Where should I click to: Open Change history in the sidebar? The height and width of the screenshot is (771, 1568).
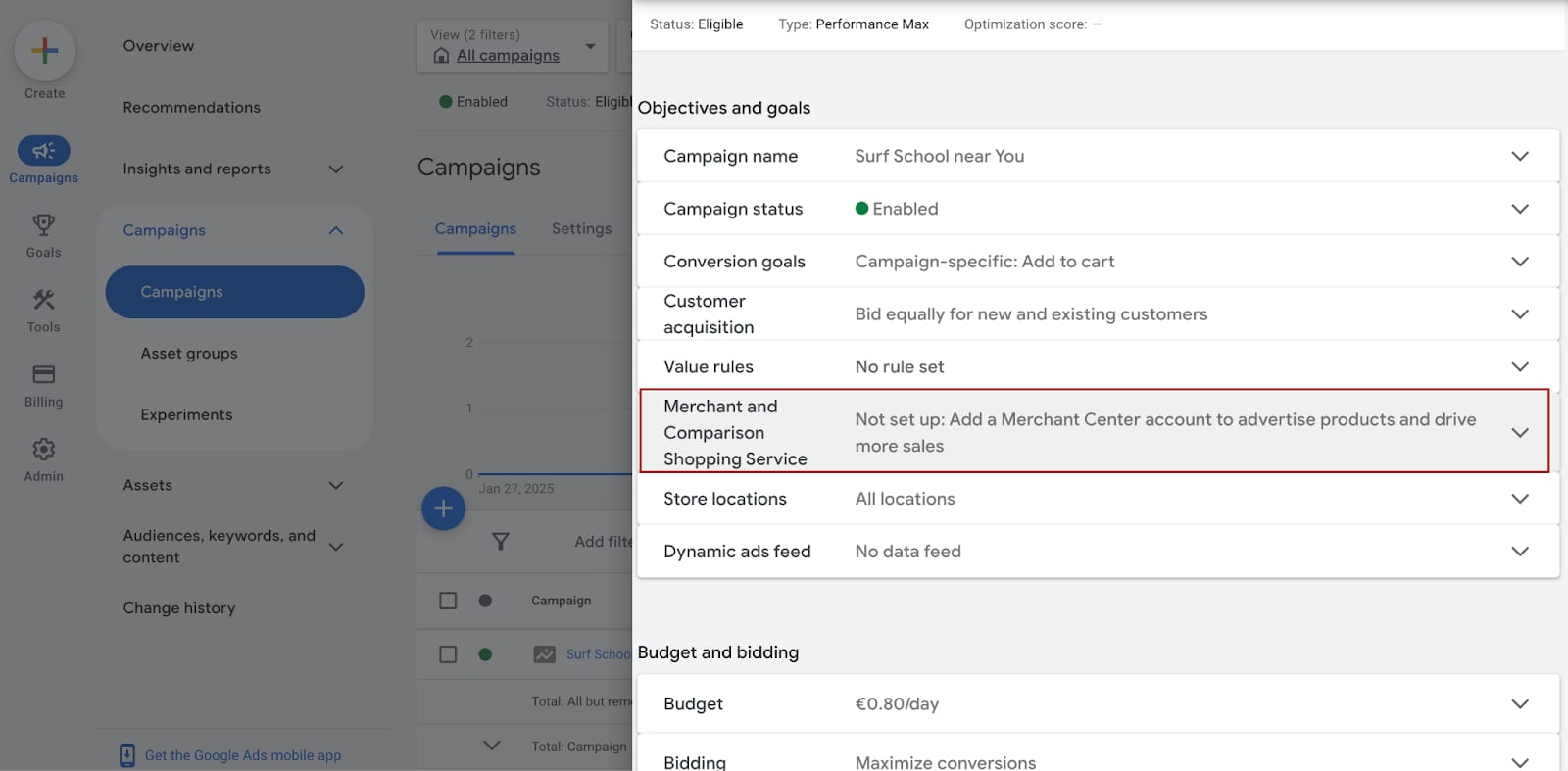[x=179, y=608]
